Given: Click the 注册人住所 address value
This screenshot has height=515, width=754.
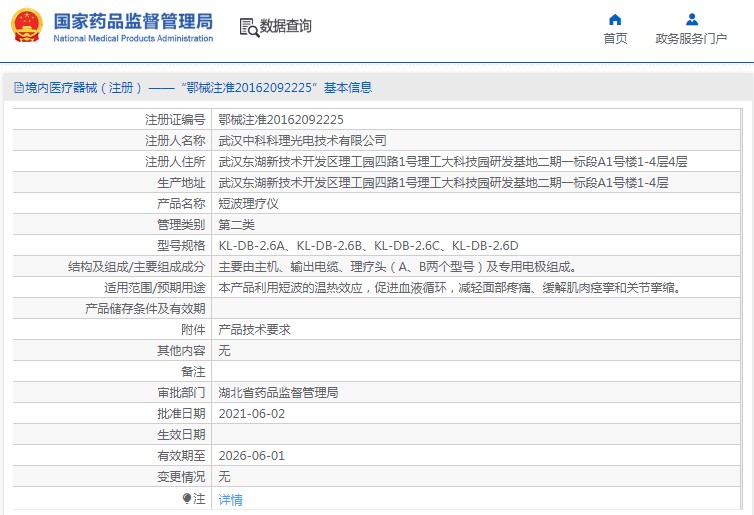Looking at the screenshot, I should 452,162.
